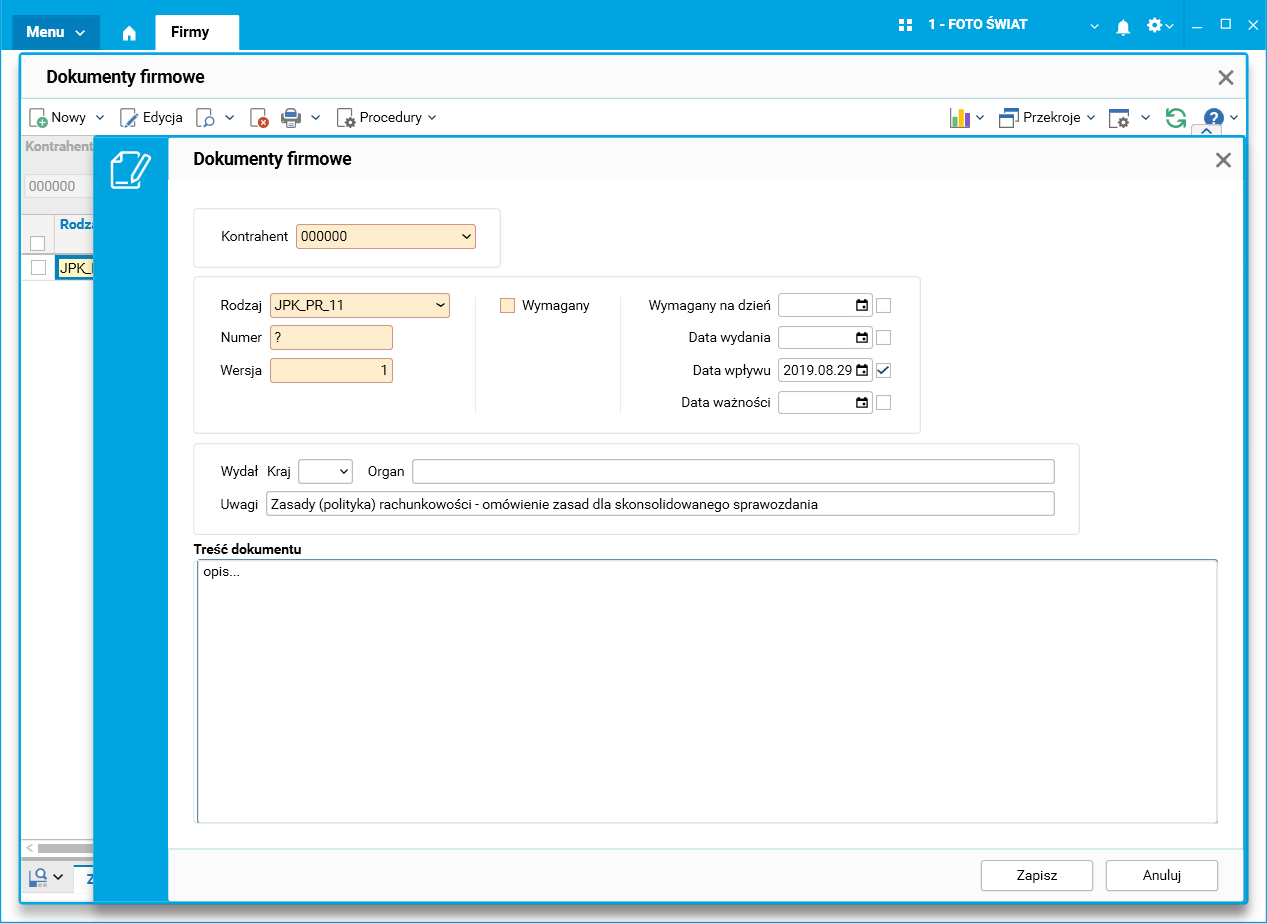Close the outer Dokumenty firmowe window

click(x=1226, y=77)
